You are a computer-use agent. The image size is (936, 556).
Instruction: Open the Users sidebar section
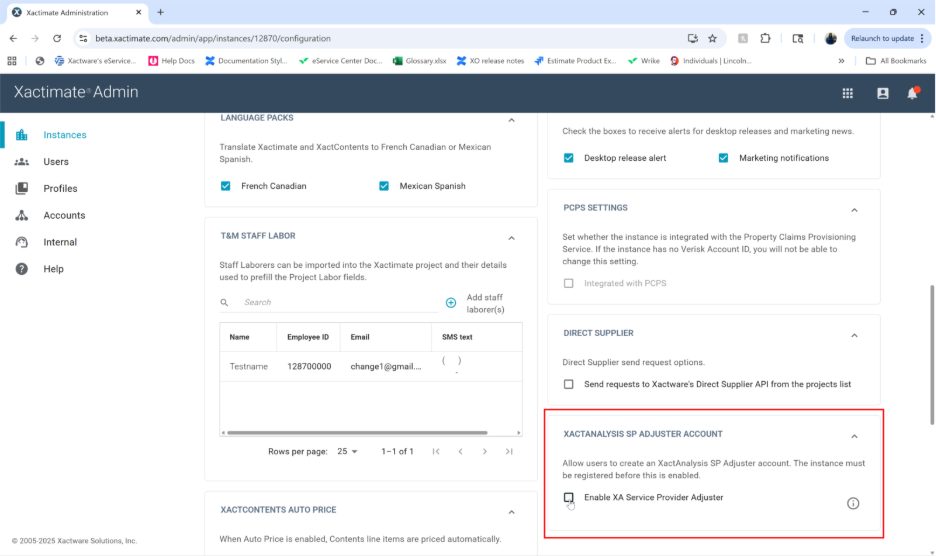point(56,162)
